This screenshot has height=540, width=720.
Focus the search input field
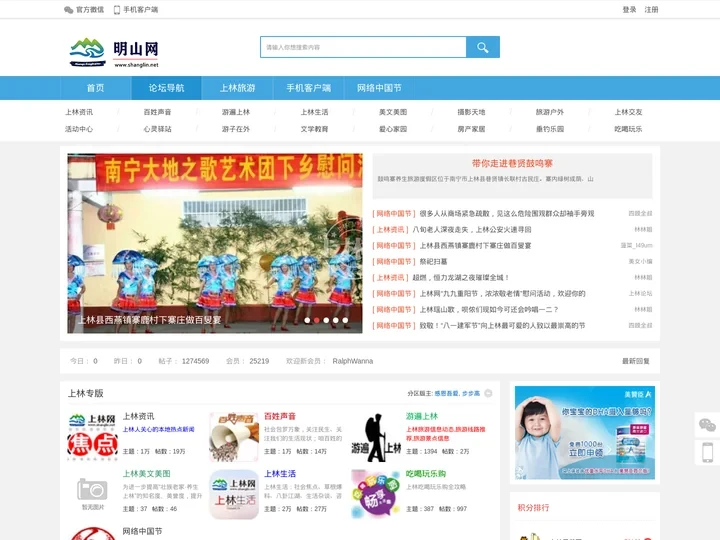click(363, 47)
